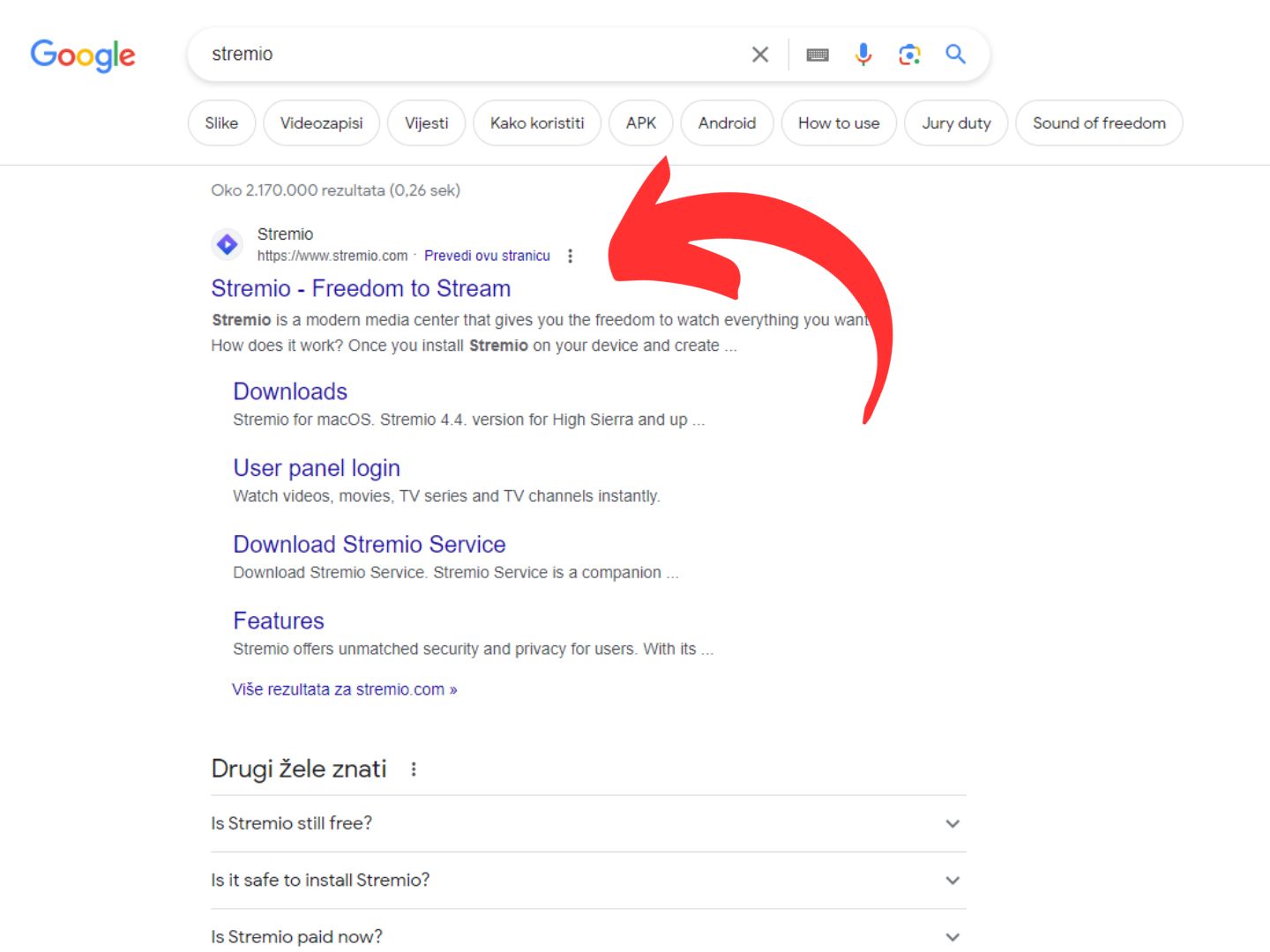Open Stremio - Freedom to Stream result
The width and height of the screenshot is (1270, 952).
pos(361,288)
